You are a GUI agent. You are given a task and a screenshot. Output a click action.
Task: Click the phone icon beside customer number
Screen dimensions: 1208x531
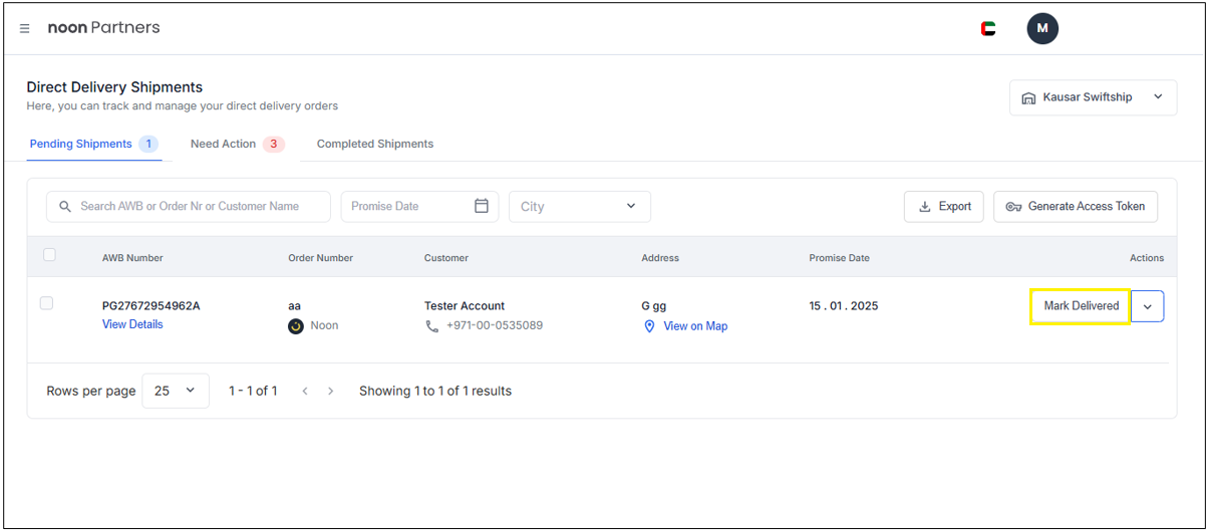[x=432, y=326]
